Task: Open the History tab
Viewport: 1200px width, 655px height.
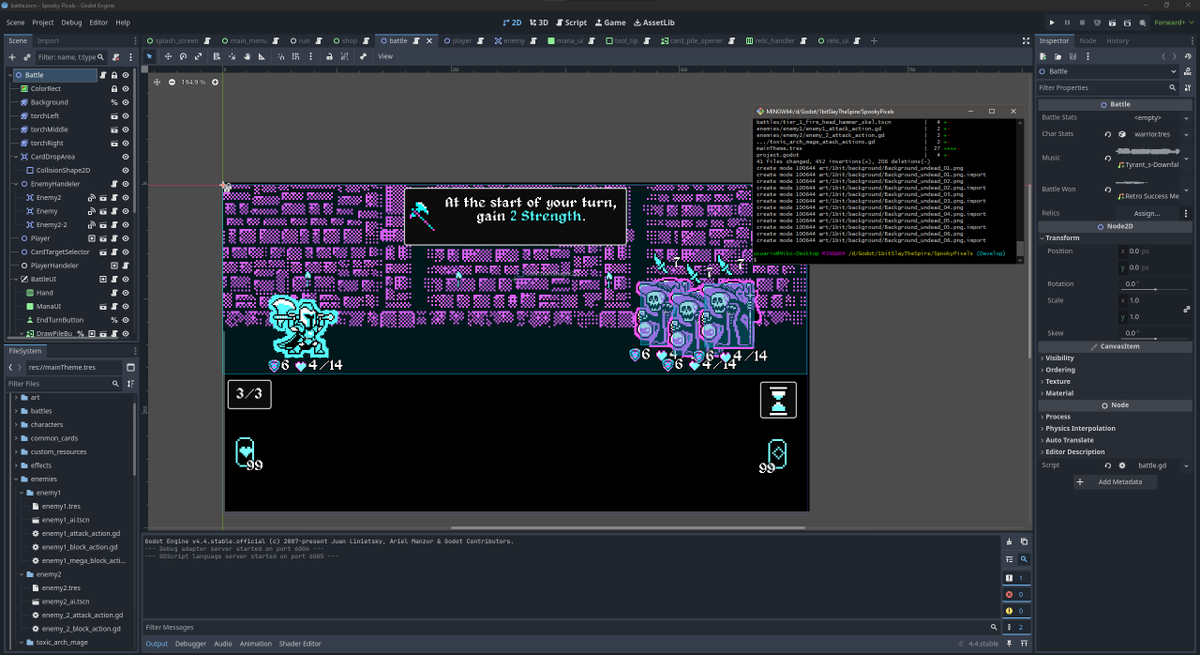Action: coord(1118,41)
